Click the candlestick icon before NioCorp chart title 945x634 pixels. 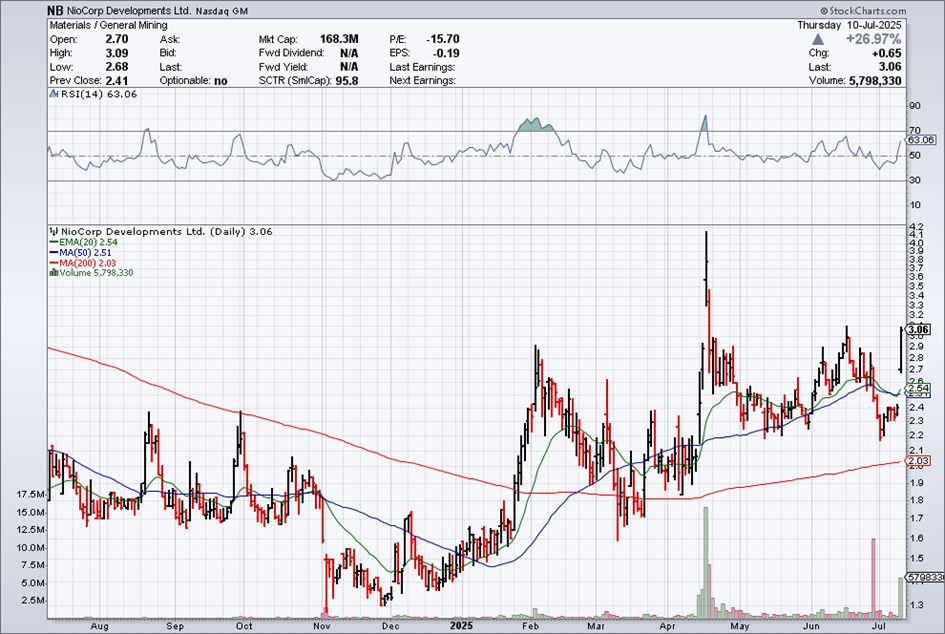[54, 231]
